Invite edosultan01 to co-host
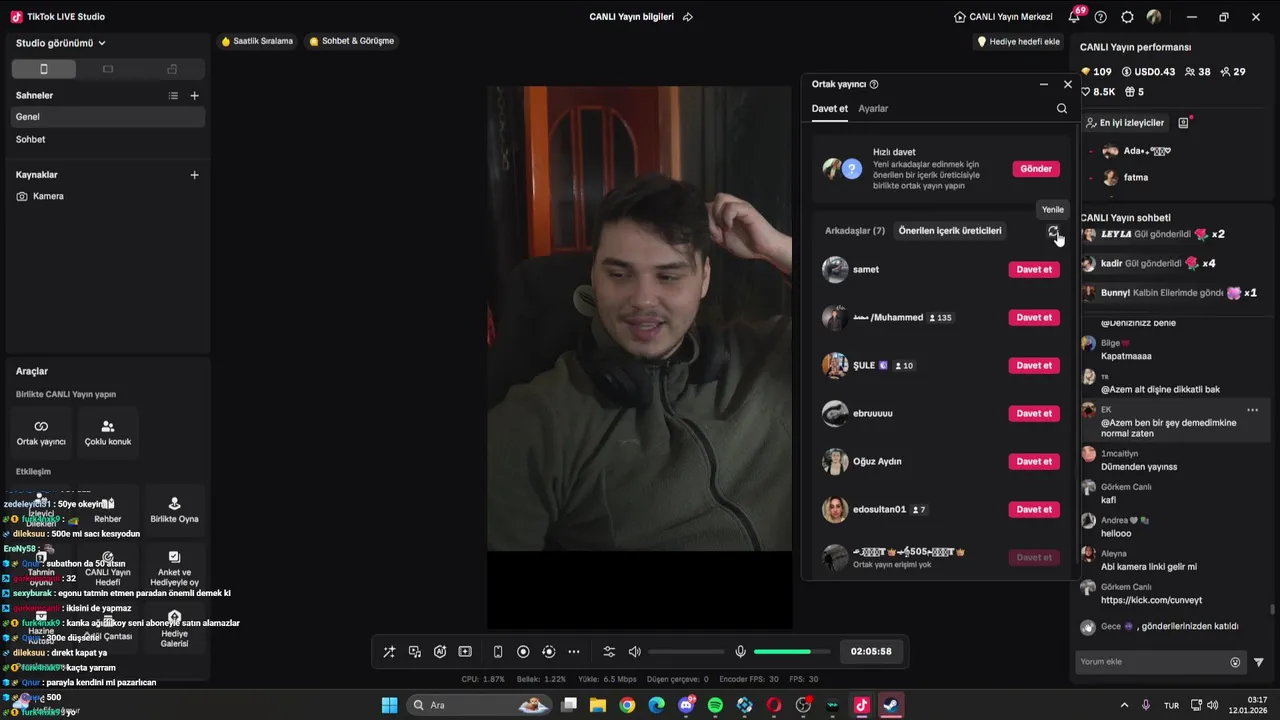 (1034, 509)
